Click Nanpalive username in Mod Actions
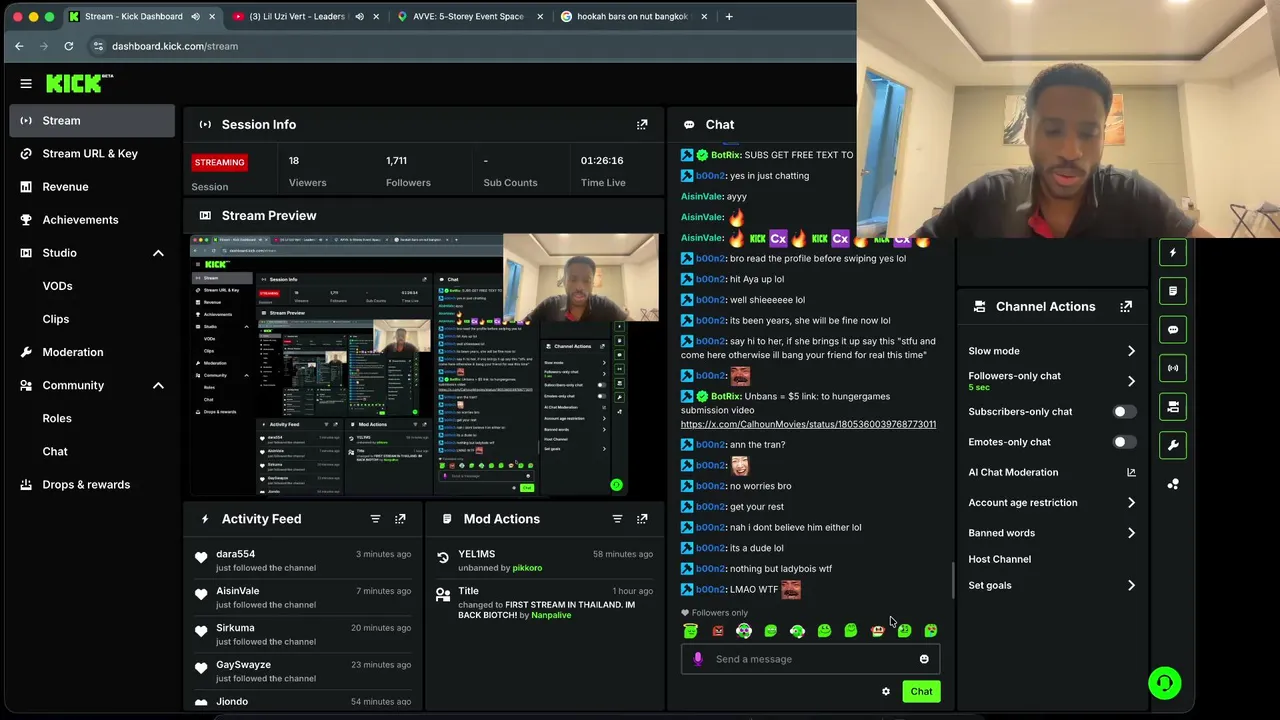 click(551, 615)
